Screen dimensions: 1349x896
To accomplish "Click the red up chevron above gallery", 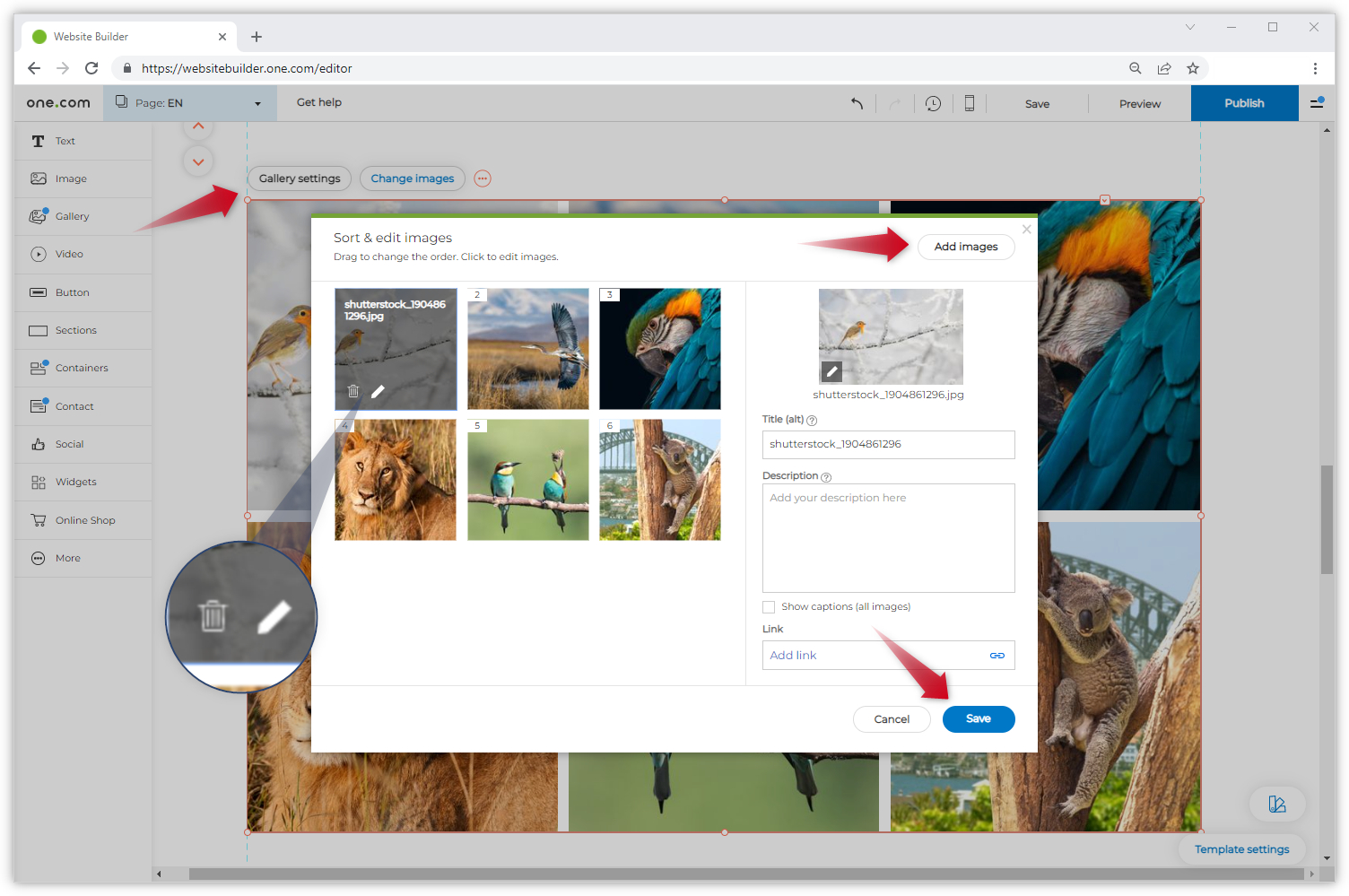I will pos(198,127).
